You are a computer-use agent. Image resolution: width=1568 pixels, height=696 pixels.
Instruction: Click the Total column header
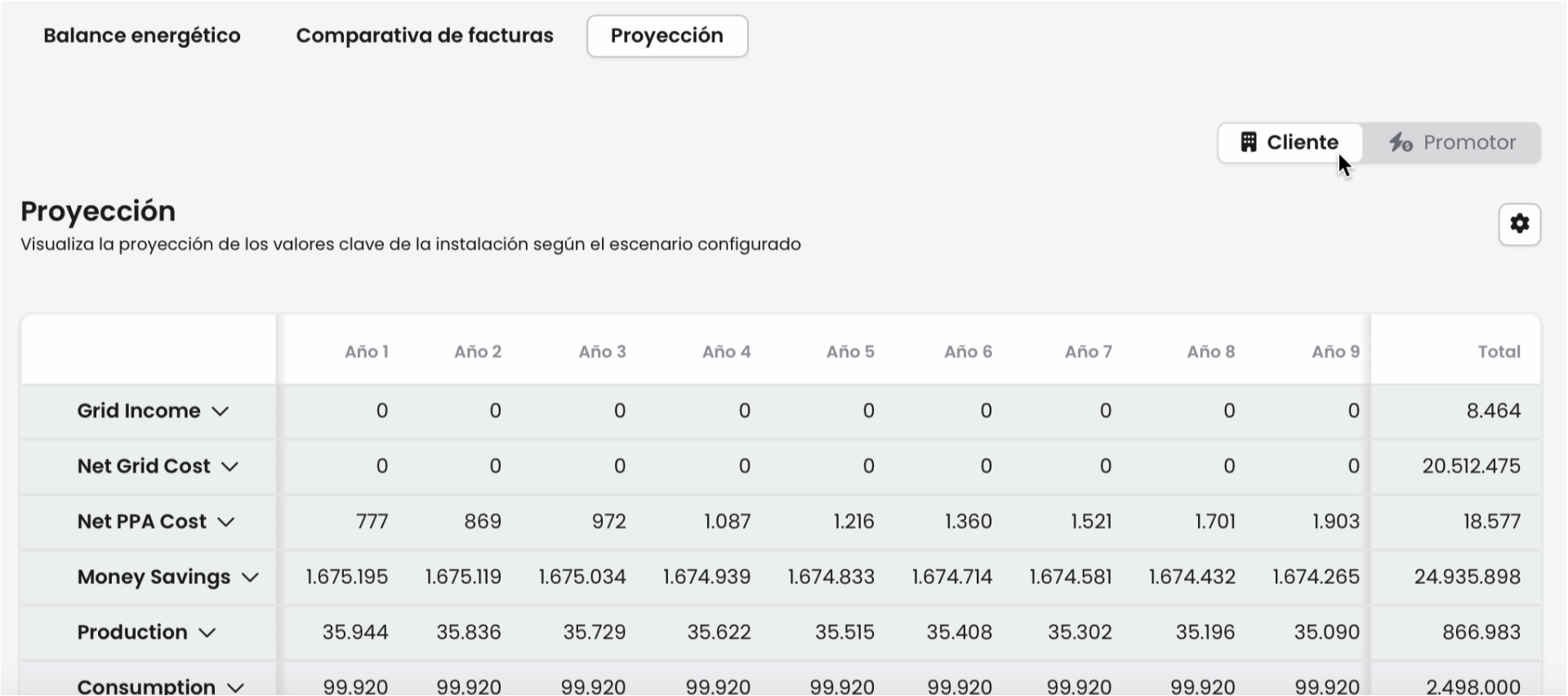(1499, 352)
